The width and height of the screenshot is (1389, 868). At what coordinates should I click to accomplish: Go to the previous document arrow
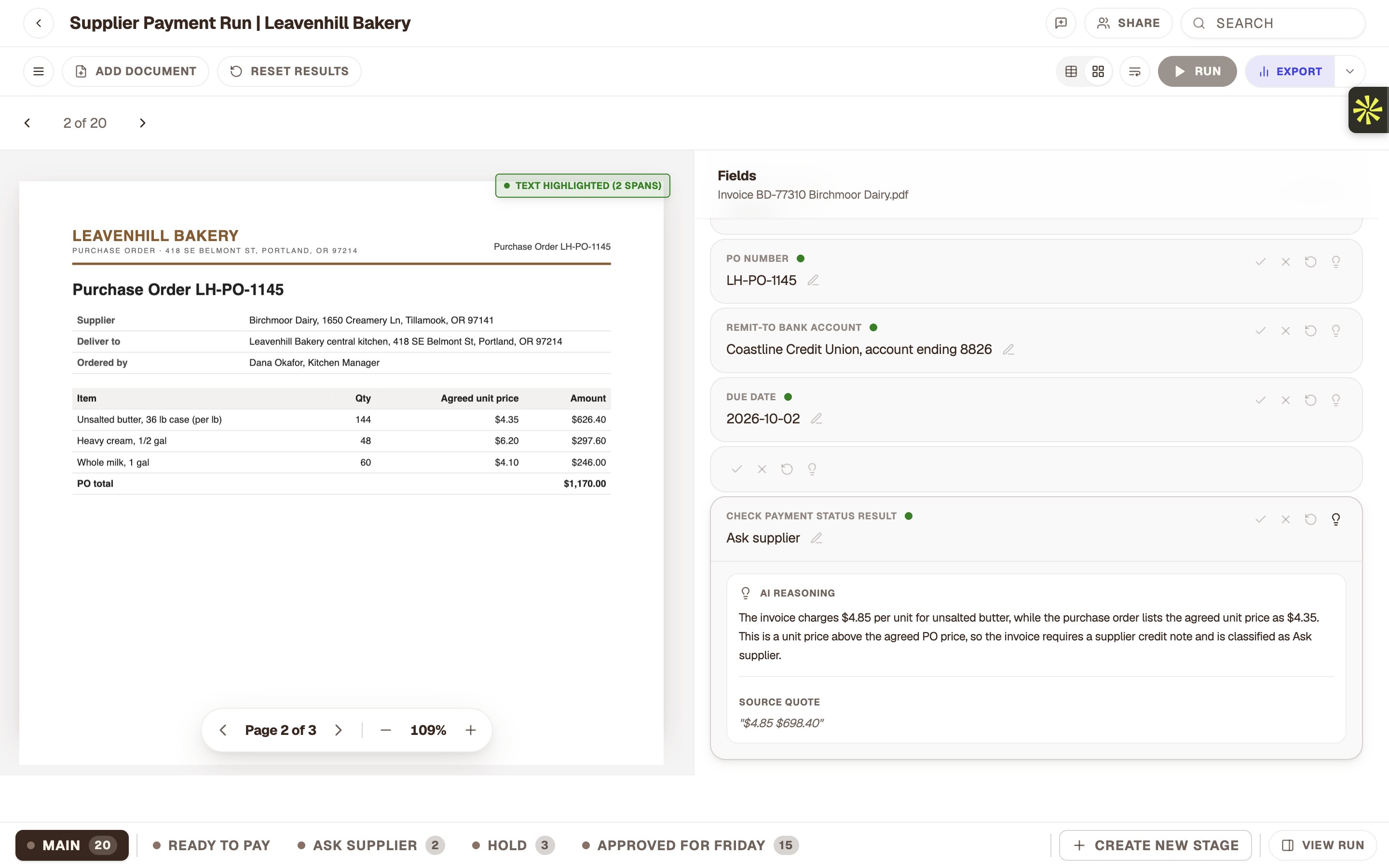[27, 123]
